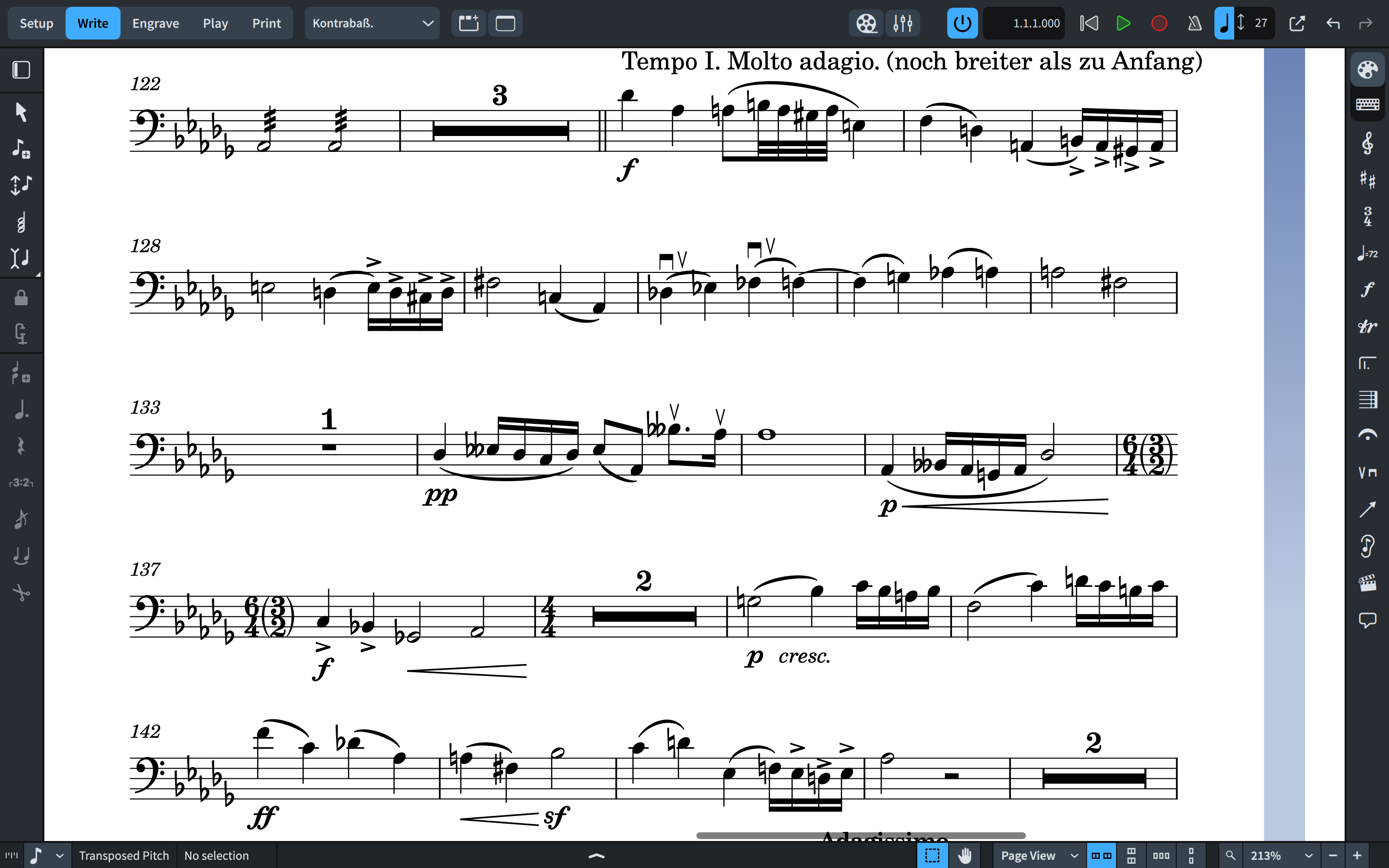Activate grace notes / note plus tool

click(21, 373)
